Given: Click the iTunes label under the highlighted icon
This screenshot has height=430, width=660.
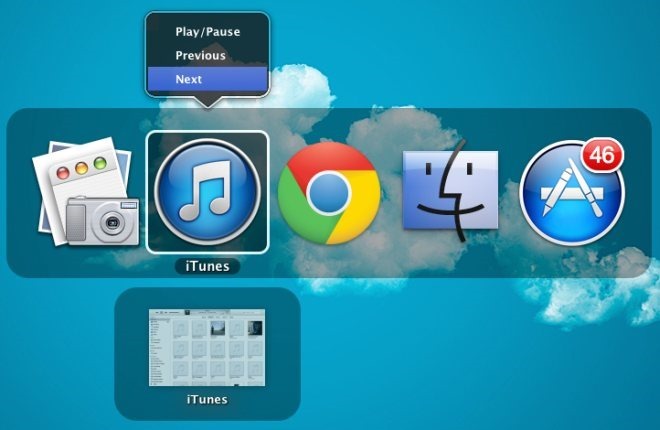Looking at the screenshot, I should coord(207,266).
